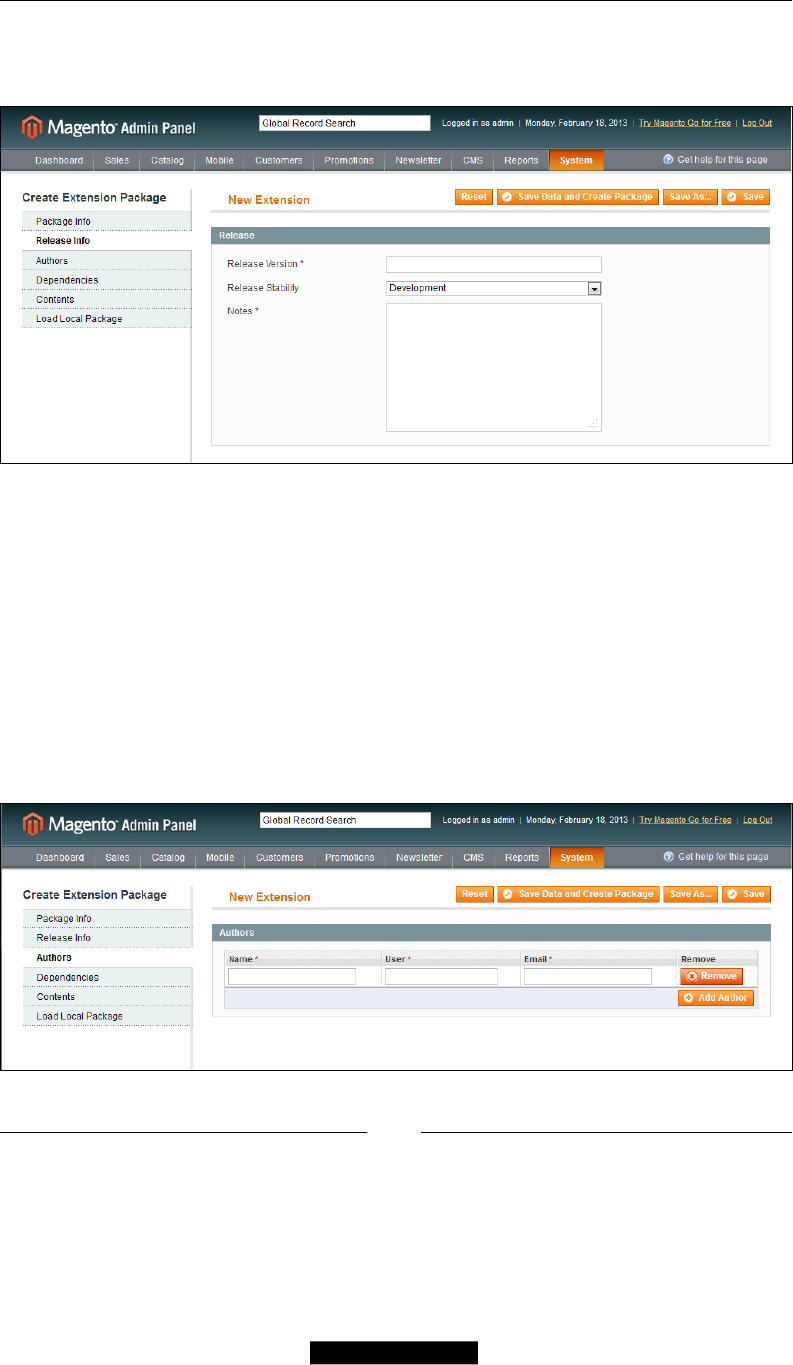793x1365 pixels.
Task: Click inside the Notes text area
Action: pyautogui.click(x=494, y=368)
